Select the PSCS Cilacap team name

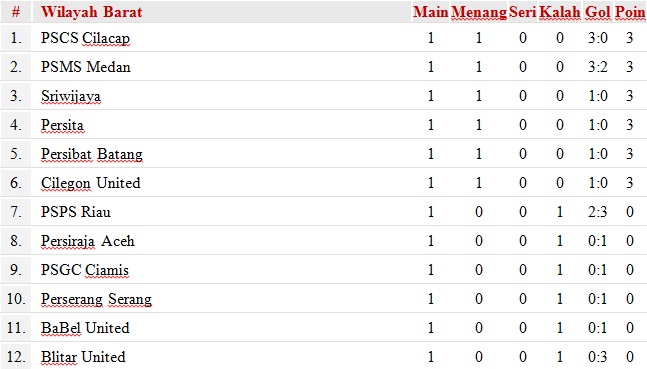(x=85, y=38)
